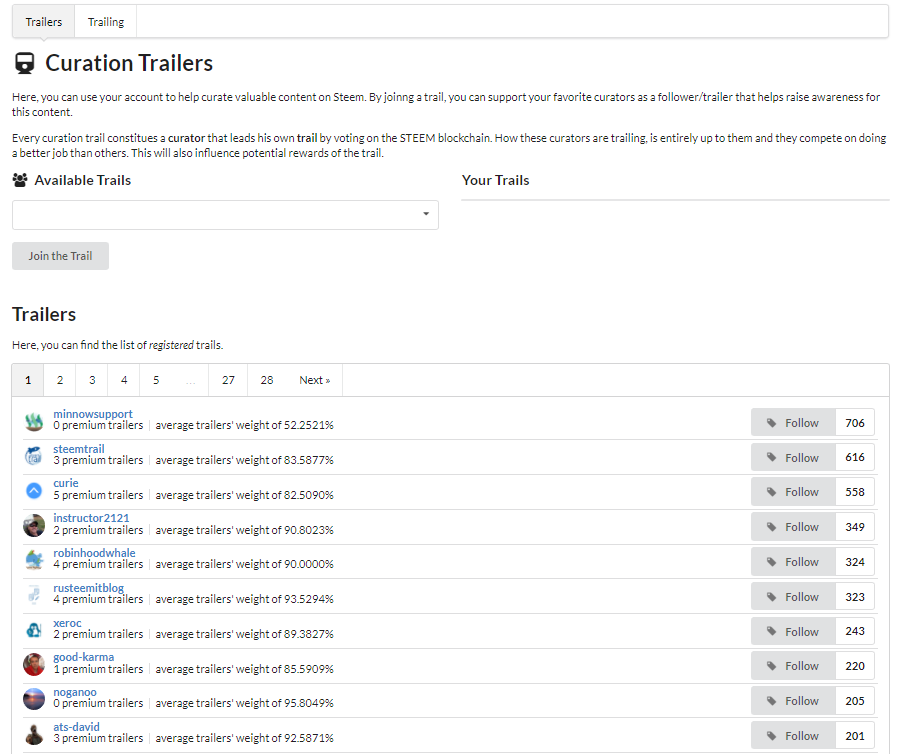Follow the instructor2121 trail
The image size is (900, 754).
pos(793,527)
